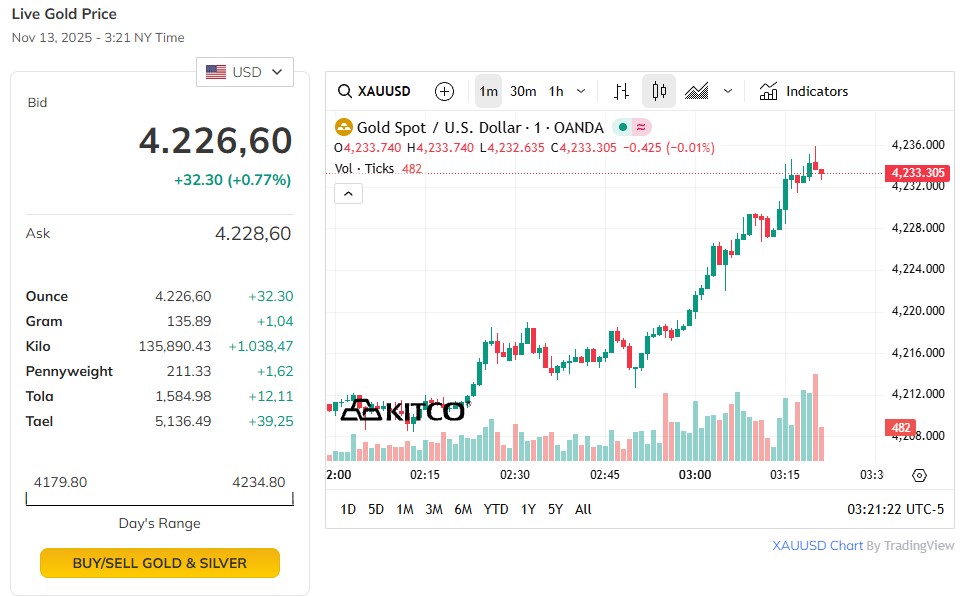The height and width of the screenshot is (596, 964).
Task: Click the 03:21:22 UTC-5 timezone selector
Action: pyautogui.click(x=895, y=509)
